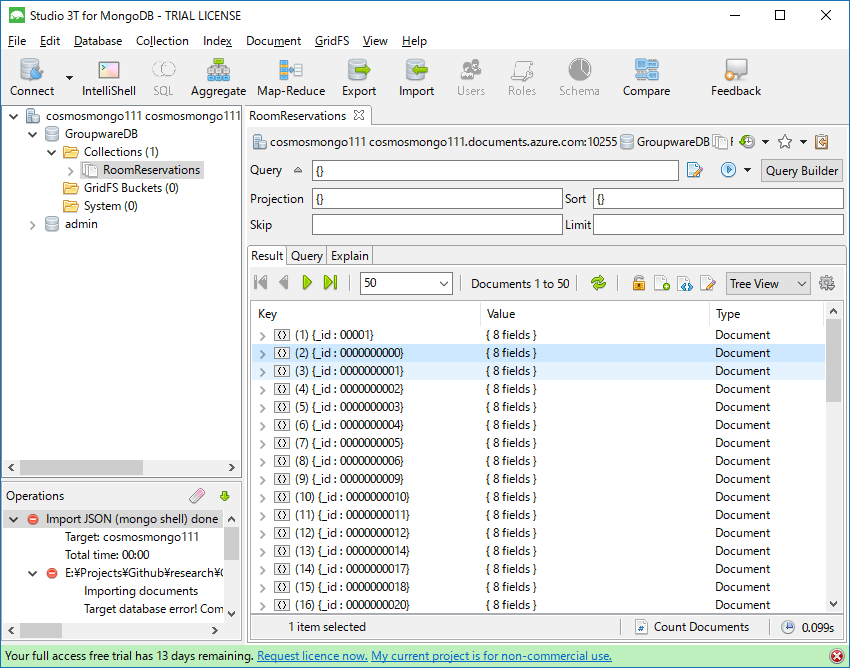850x668 pixels.
Task: Click the Skip input field
Action: point(437,224)
